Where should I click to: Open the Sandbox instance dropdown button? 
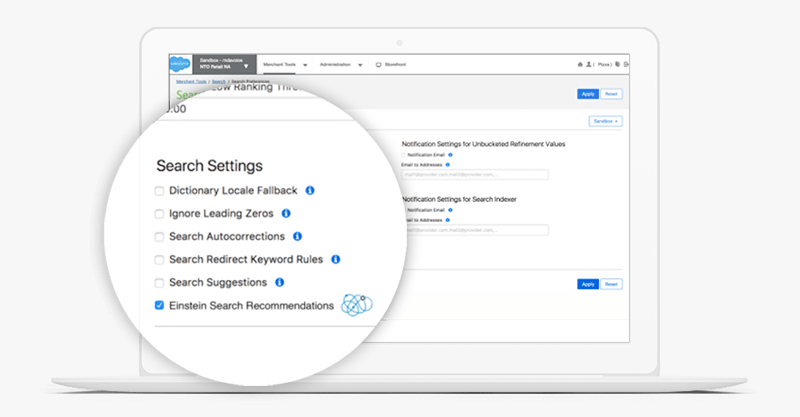click(x=606, y=121)
